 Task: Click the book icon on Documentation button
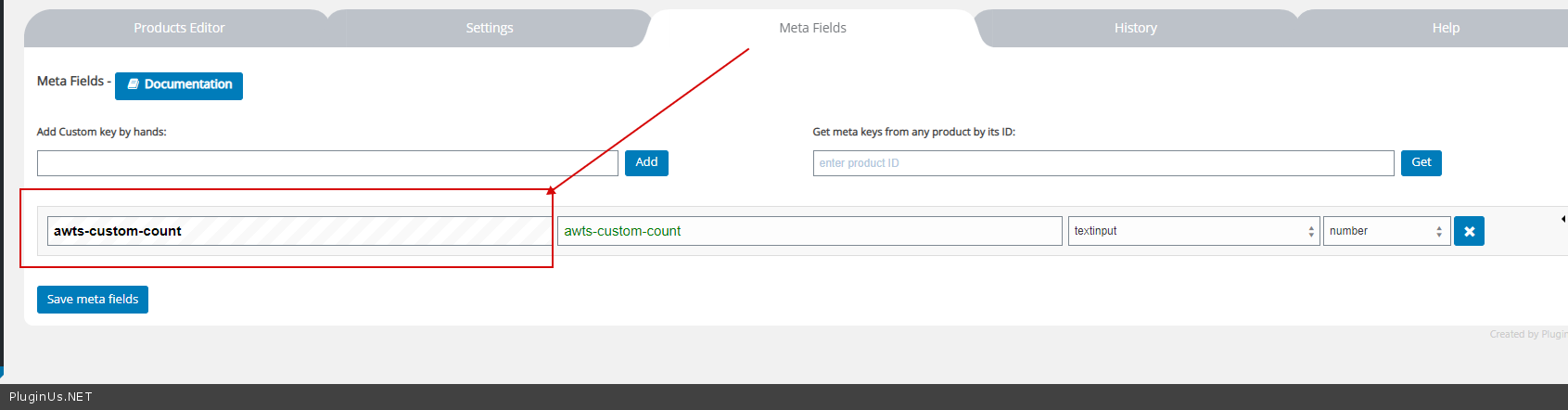click(x=134, y=84)
